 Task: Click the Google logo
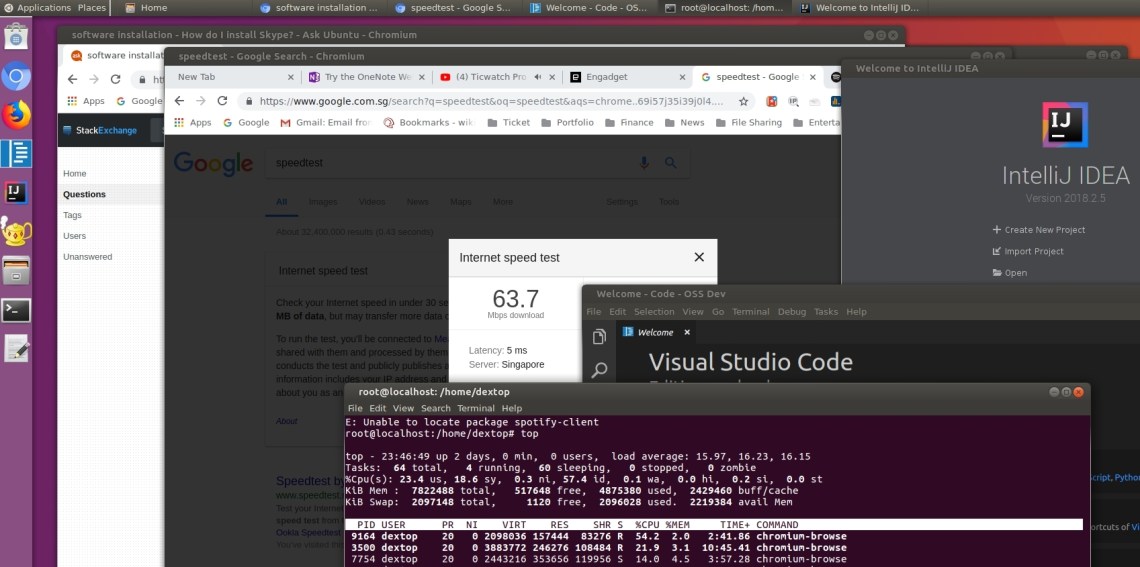pos(213,164)
